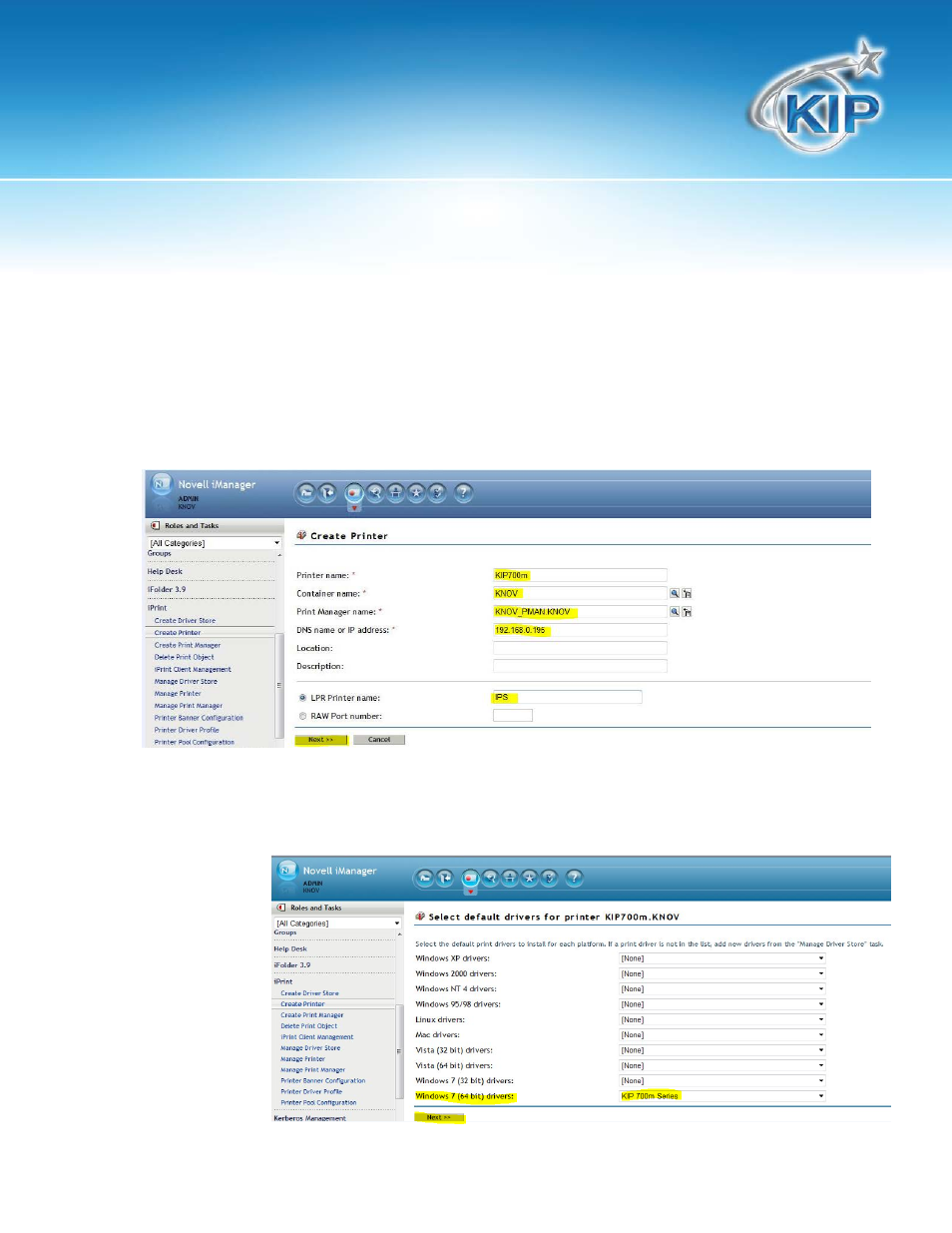Open View Objects magnifier icon, driver selection screenshot
The width and height of the screenshot is (952, 1233).
pos(490,878)
